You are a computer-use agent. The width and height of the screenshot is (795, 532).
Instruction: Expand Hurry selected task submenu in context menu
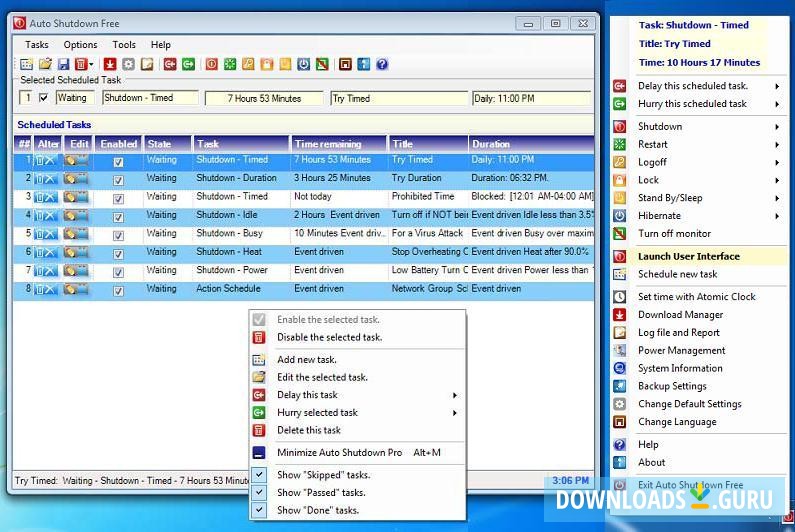tap(455, 413)
